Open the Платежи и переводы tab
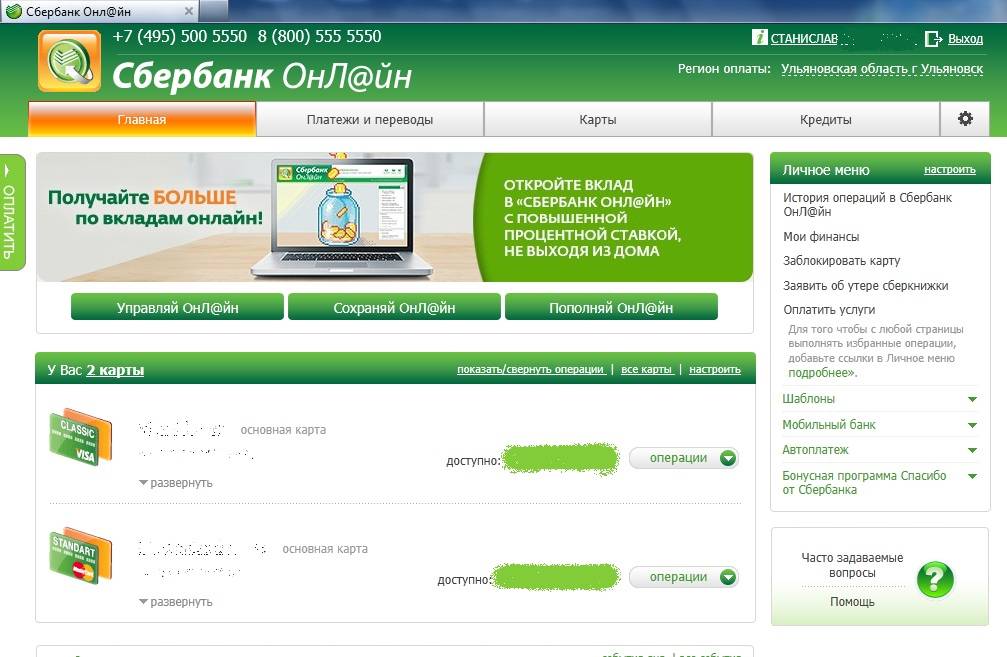This screenshot has width=1007, height=657. coord(370,119)
